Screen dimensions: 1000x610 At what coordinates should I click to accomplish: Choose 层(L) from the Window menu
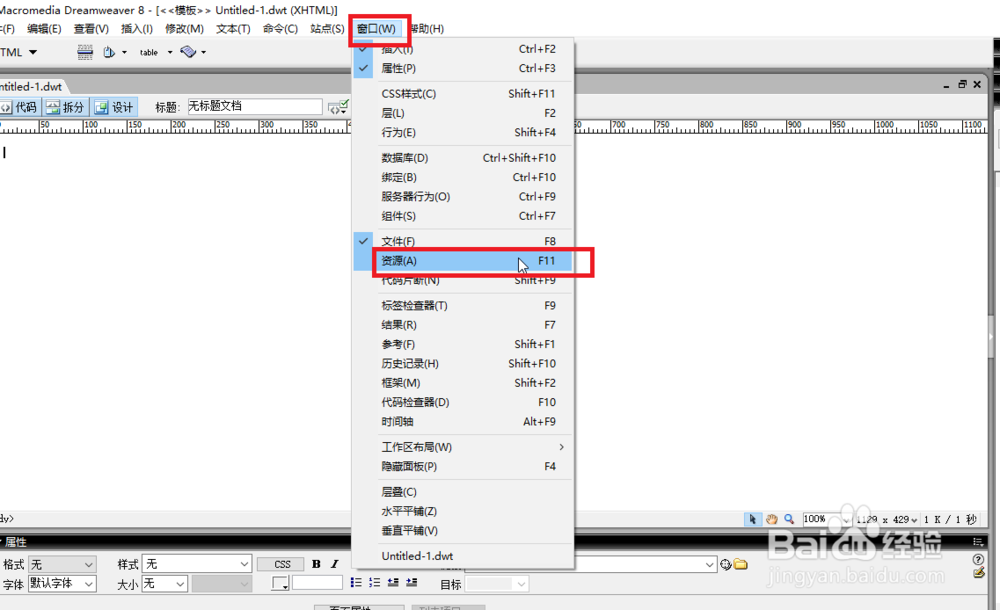click(463, 113)
